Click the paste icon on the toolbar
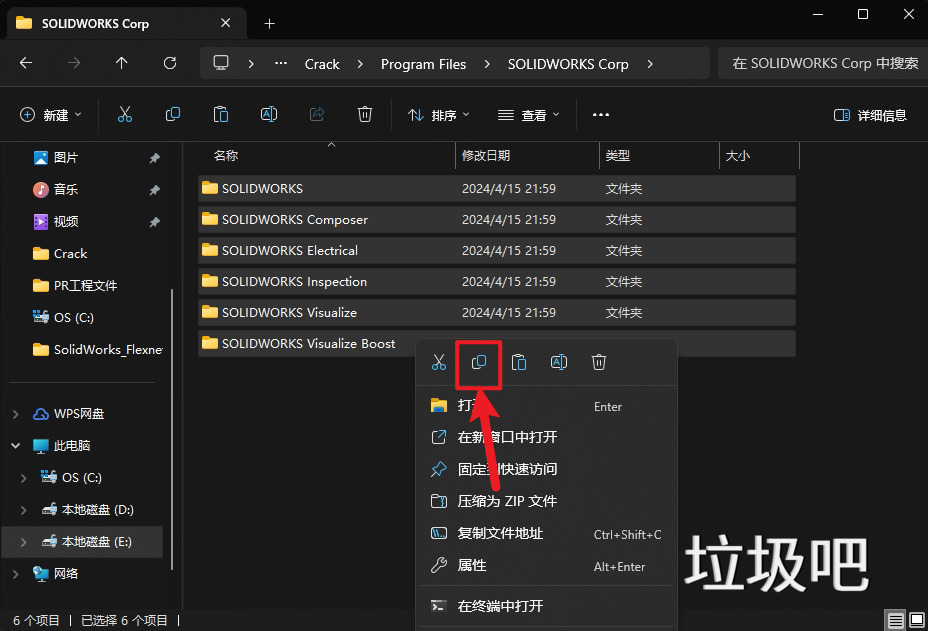The image size is (928, 631). [x=220, y=114]
